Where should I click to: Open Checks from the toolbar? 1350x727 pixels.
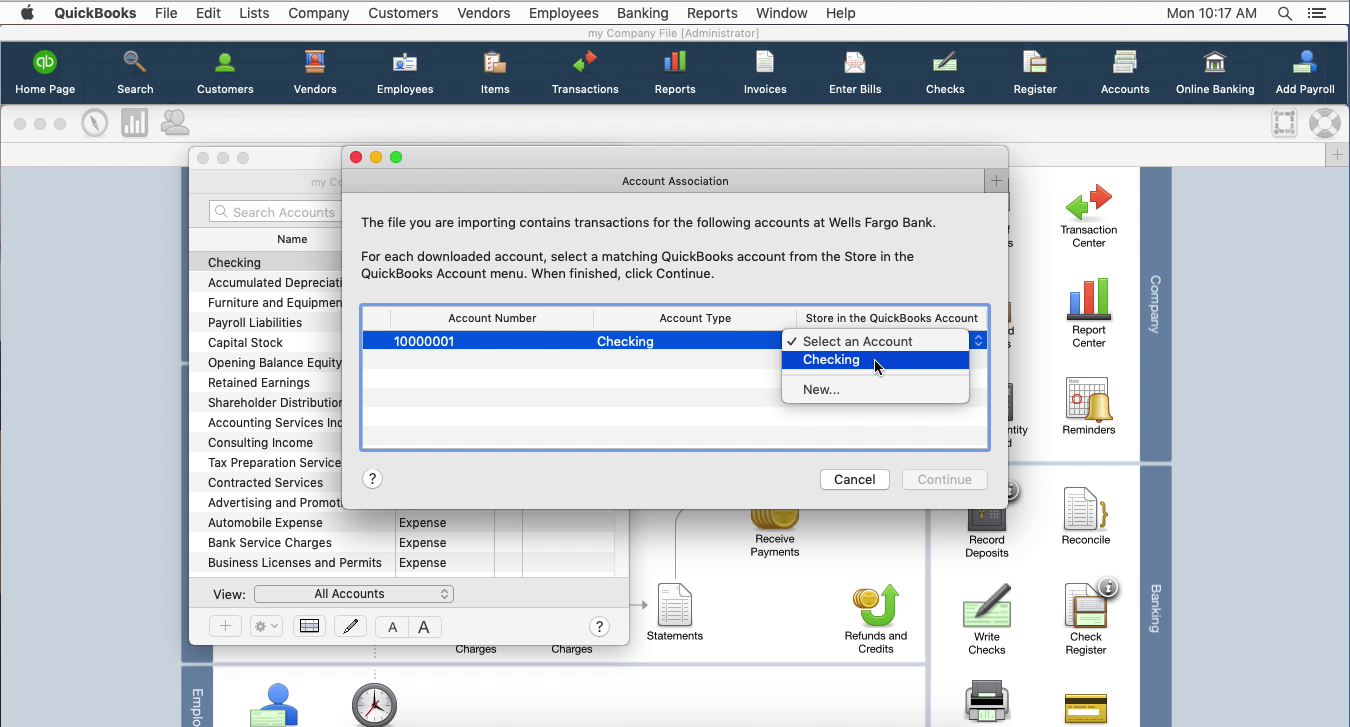[x=945, y=73]
